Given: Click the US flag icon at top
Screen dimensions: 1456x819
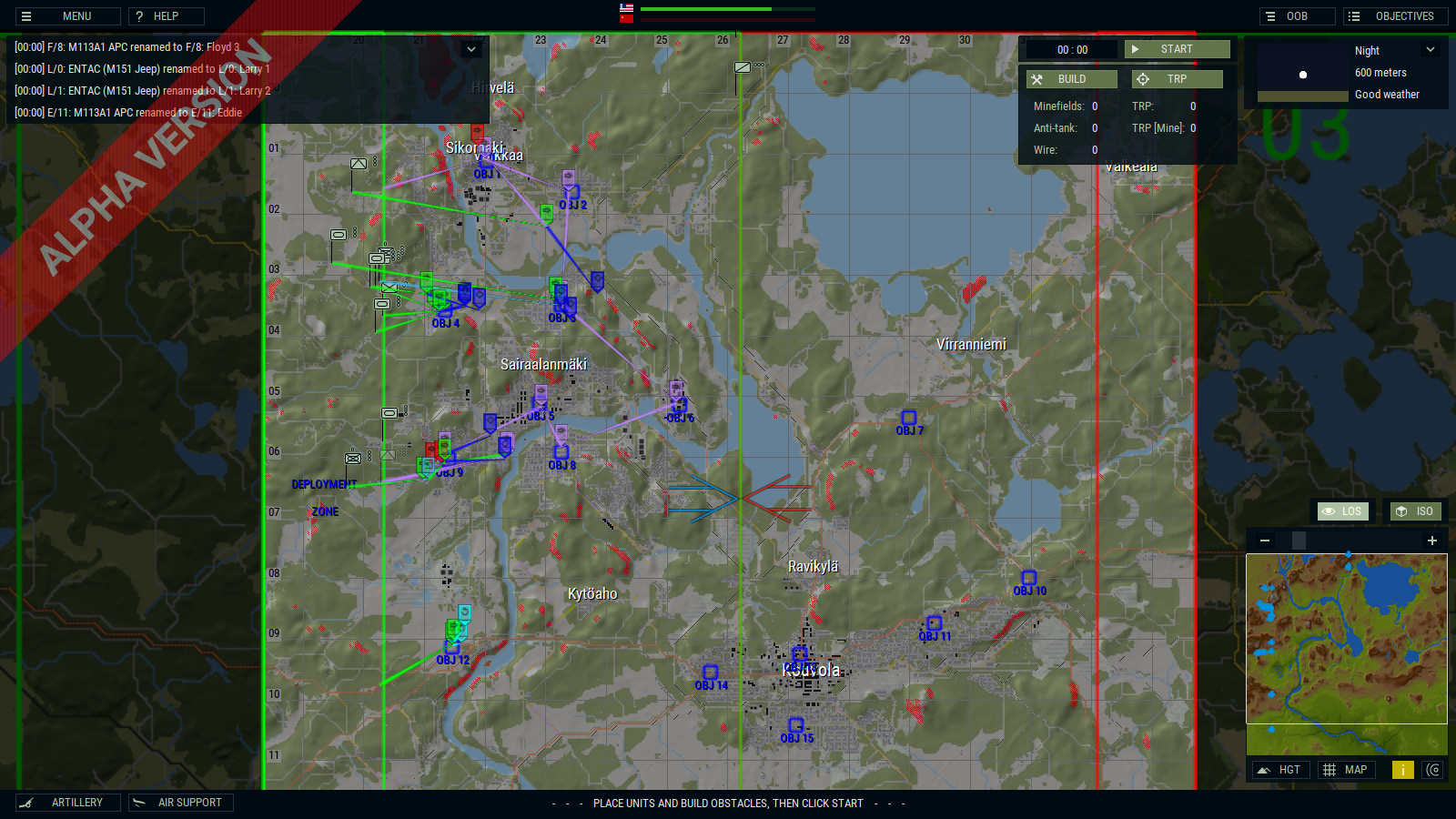Looking at the screenshot, I should tap(626, 8).
